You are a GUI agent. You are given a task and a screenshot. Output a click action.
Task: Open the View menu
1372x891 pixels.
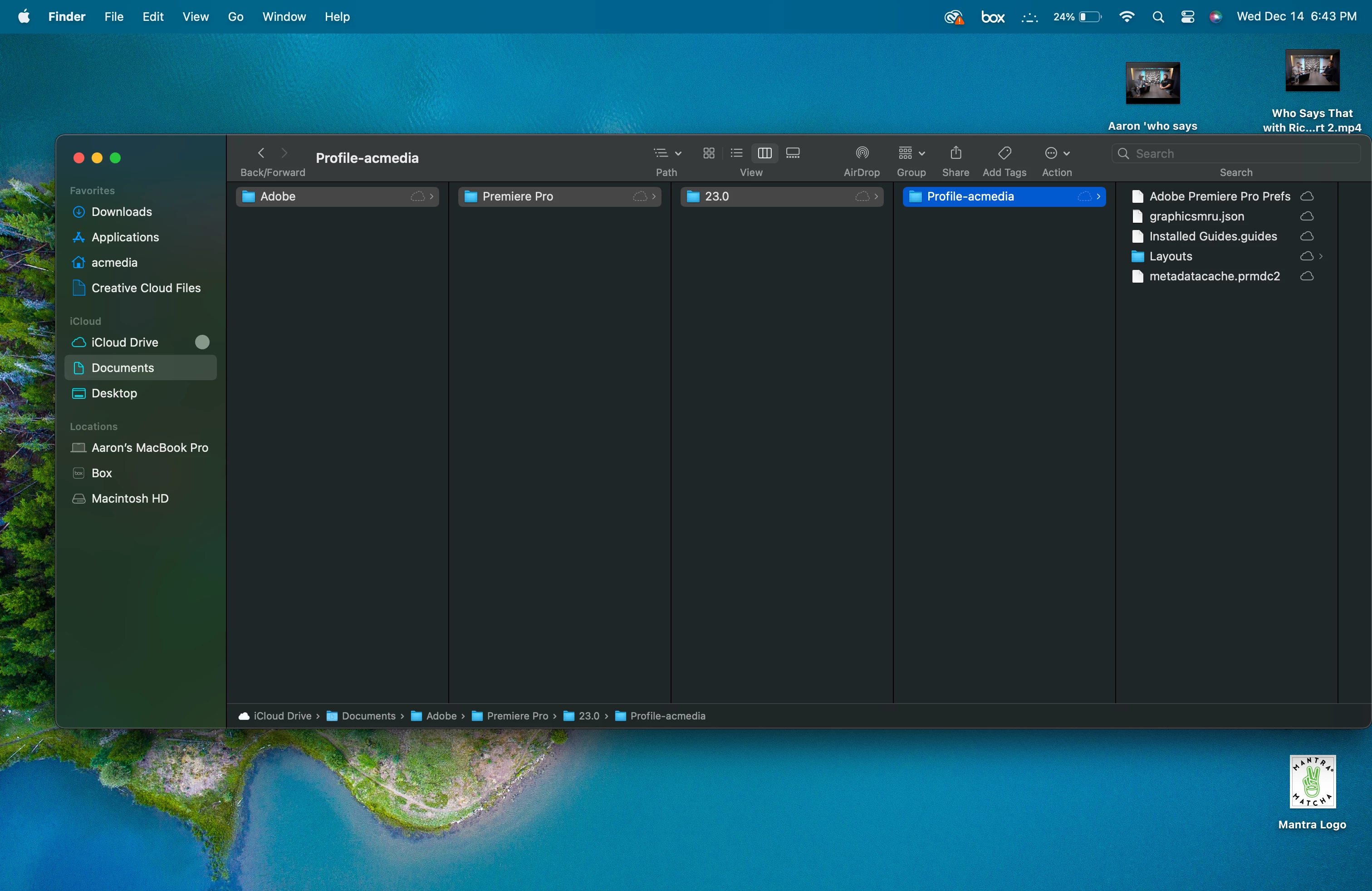(196, 17)
